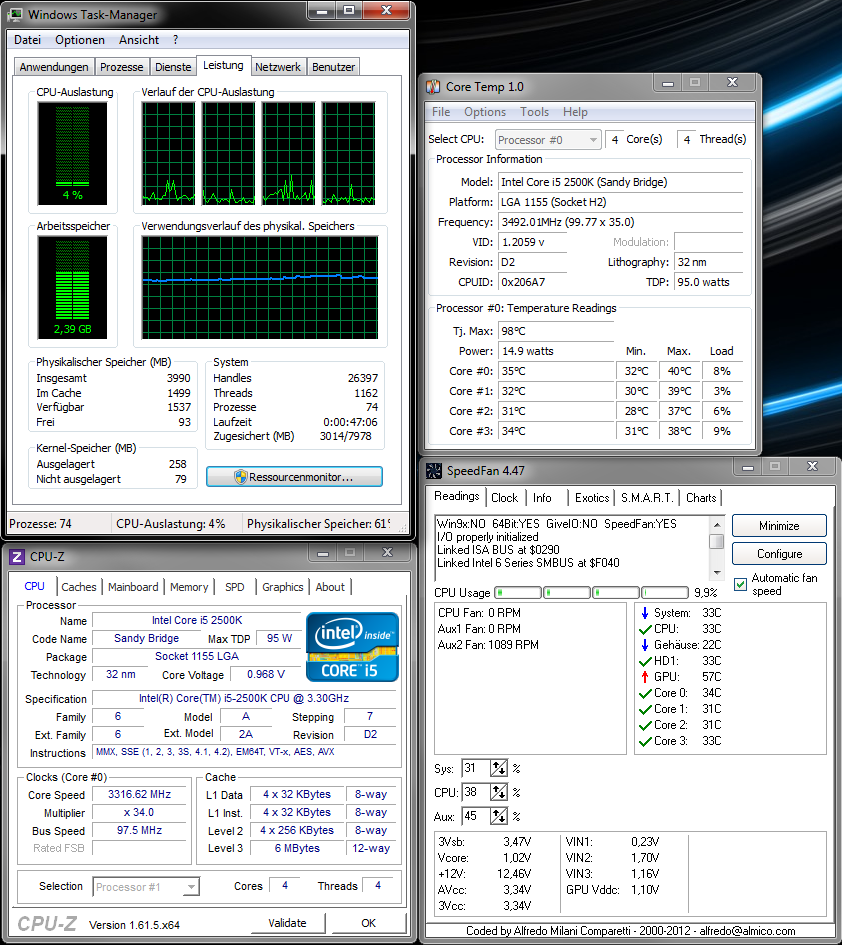The height and width of the screenshot is (945, 842).
Task: Click the green check beside Core 3 in SpeedFan
Action: pos(645,741)
